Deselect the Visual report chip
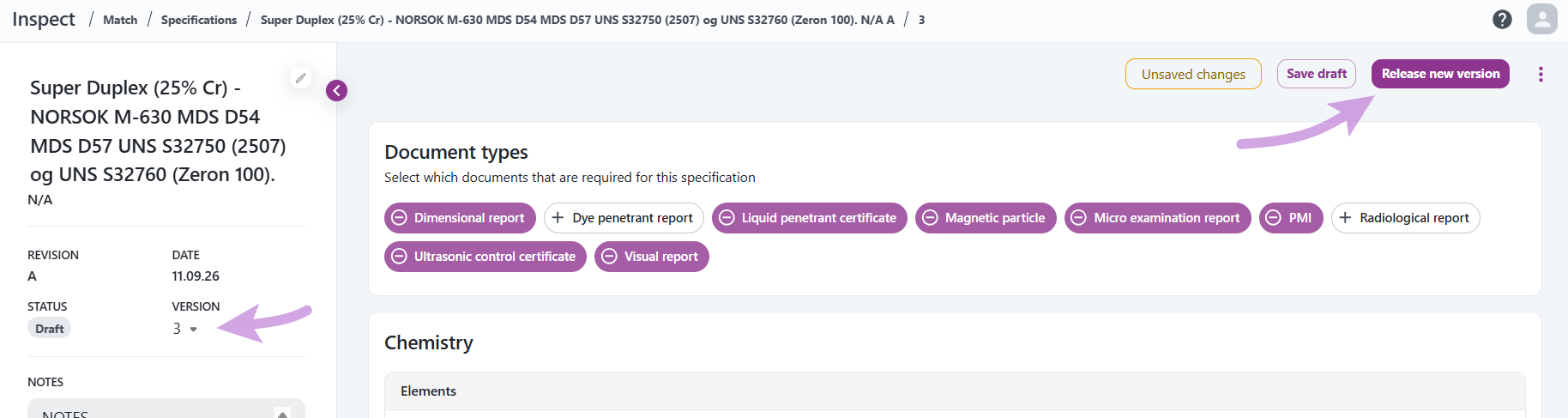1568x418 pixels. pos(651,257)
